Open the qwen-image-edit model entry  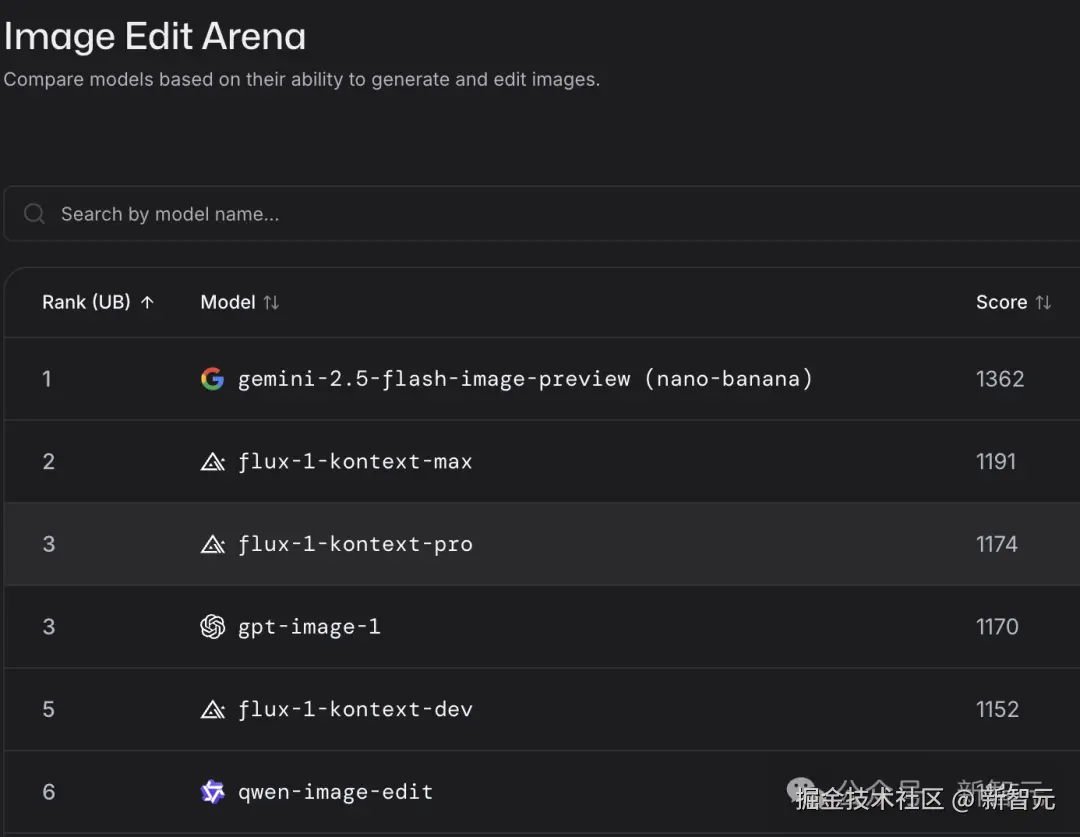coord(335,792)
